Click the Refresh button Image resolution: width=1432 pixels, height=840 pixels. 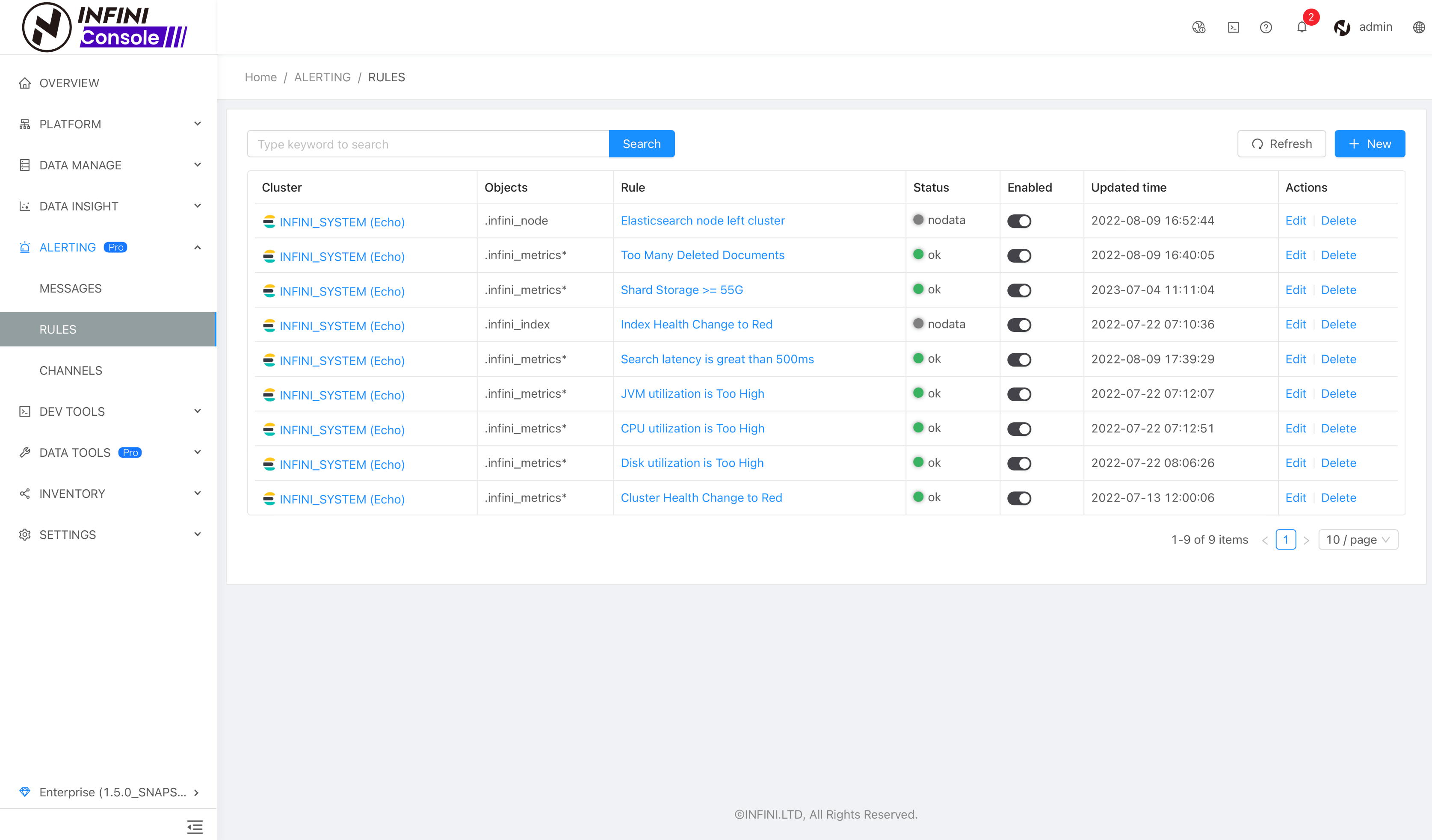(1281, 144)
